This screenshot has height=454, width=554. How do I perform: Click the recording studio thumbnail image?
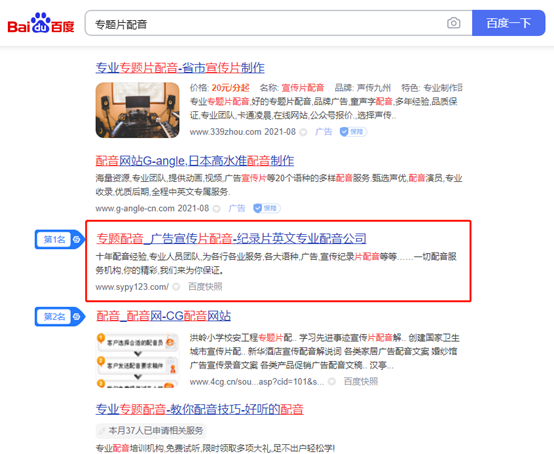(x=137, y=110)
